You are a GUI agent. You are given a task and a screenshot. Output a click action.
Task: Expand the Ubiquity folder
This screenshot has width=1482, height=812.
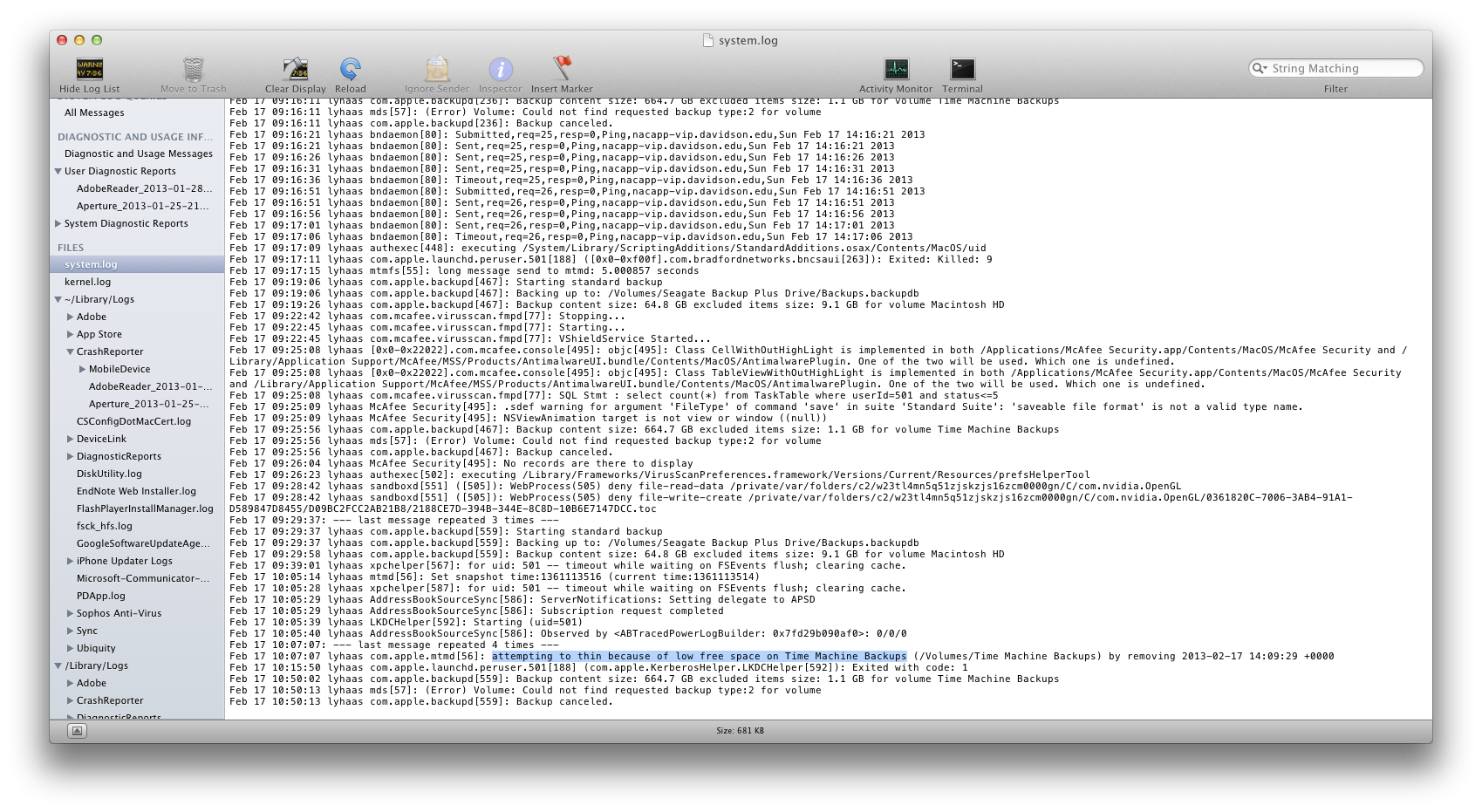(x=71, y=648)
